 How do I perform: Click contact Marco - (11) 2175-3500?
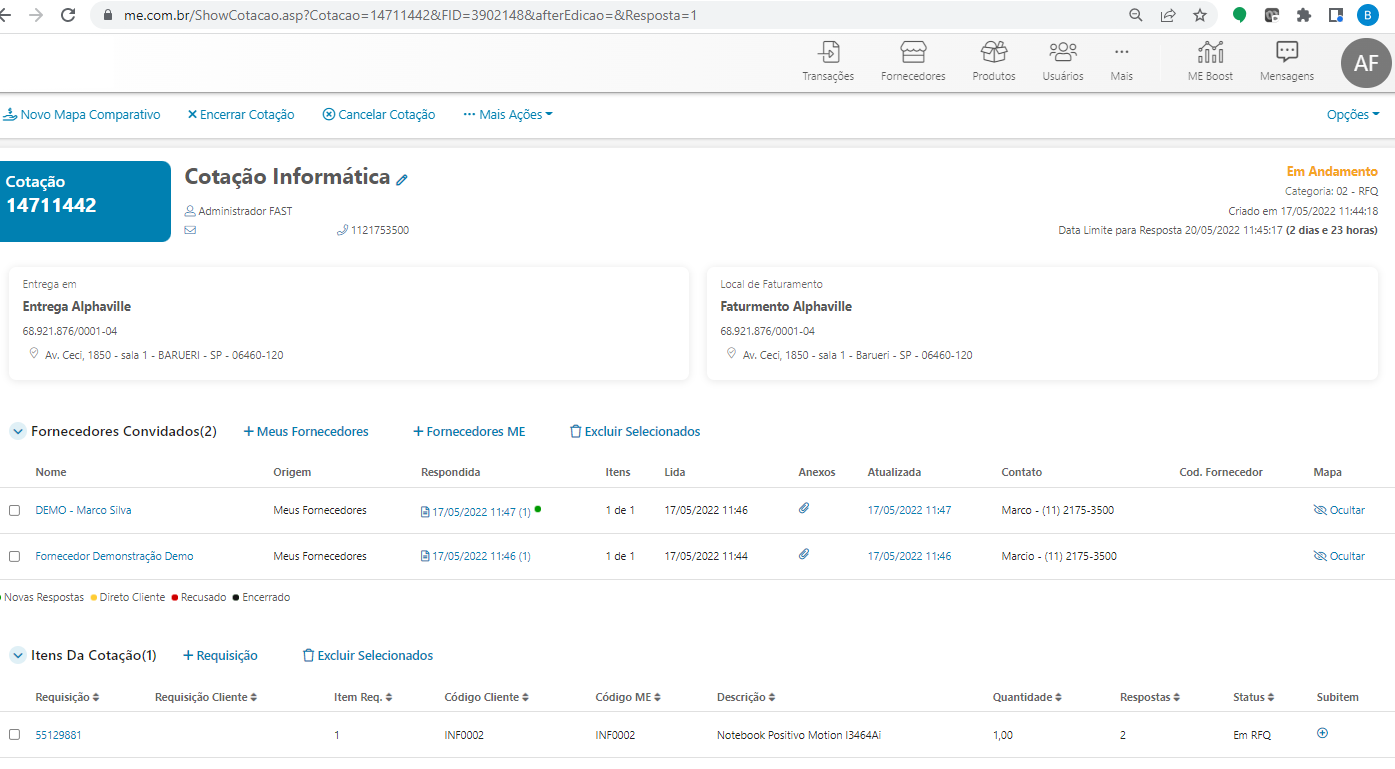pos(1058,510)
